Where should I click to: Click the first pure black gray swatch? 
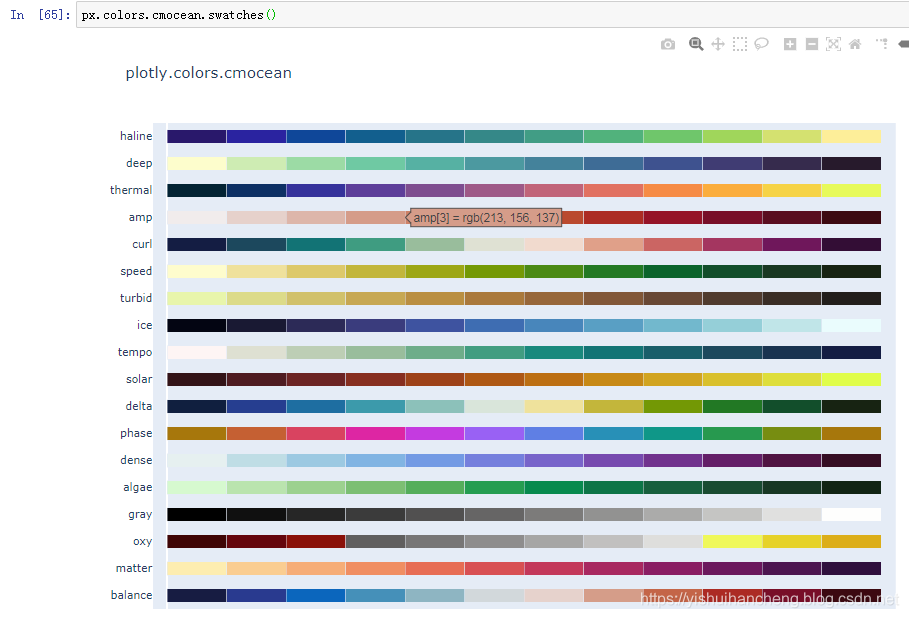pyautogui.click(x=197, y=514)
